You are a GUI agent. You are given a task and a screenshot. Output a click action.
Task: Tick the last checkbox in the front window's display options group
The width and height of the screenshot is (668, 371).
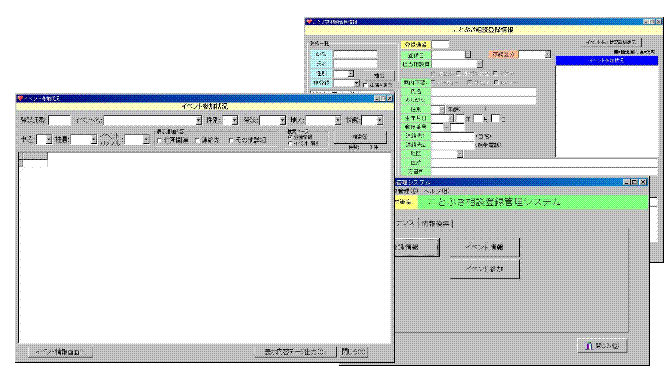coord(231,141)
